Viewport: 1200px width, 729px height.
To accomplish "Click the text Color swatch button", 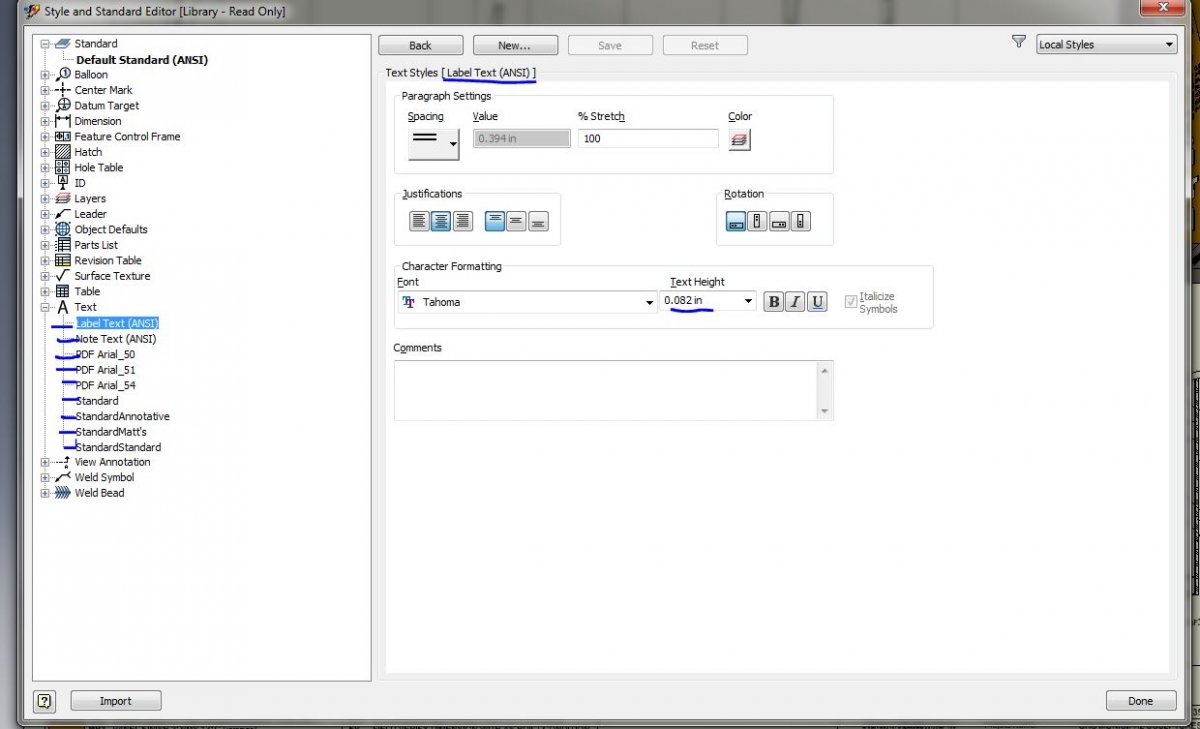I will [739, 140].
